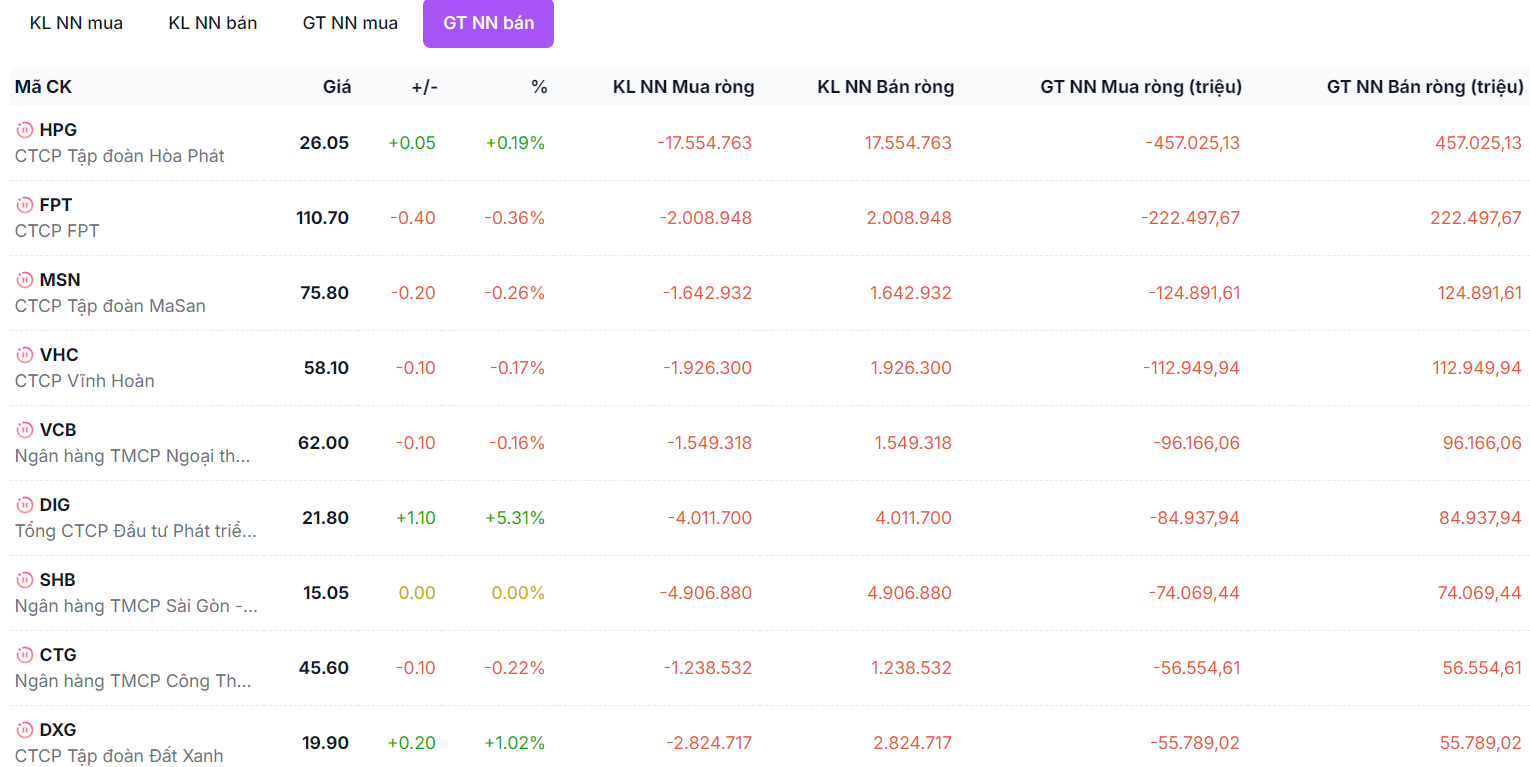Sort by the Giá column header
This screenshot has height=767, width=1530.
[x=337, y=87]
